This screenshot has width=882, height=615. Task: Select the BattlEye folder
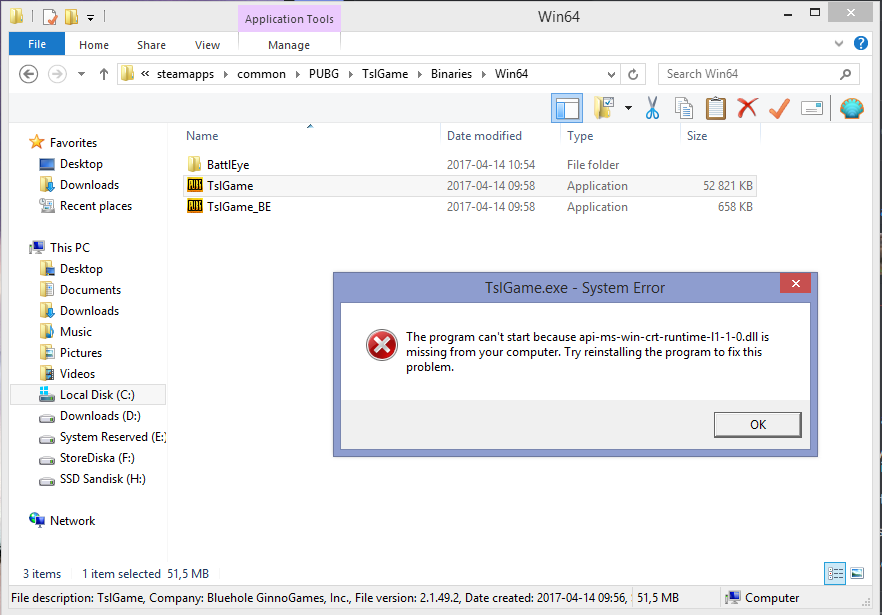click(470, 164)
